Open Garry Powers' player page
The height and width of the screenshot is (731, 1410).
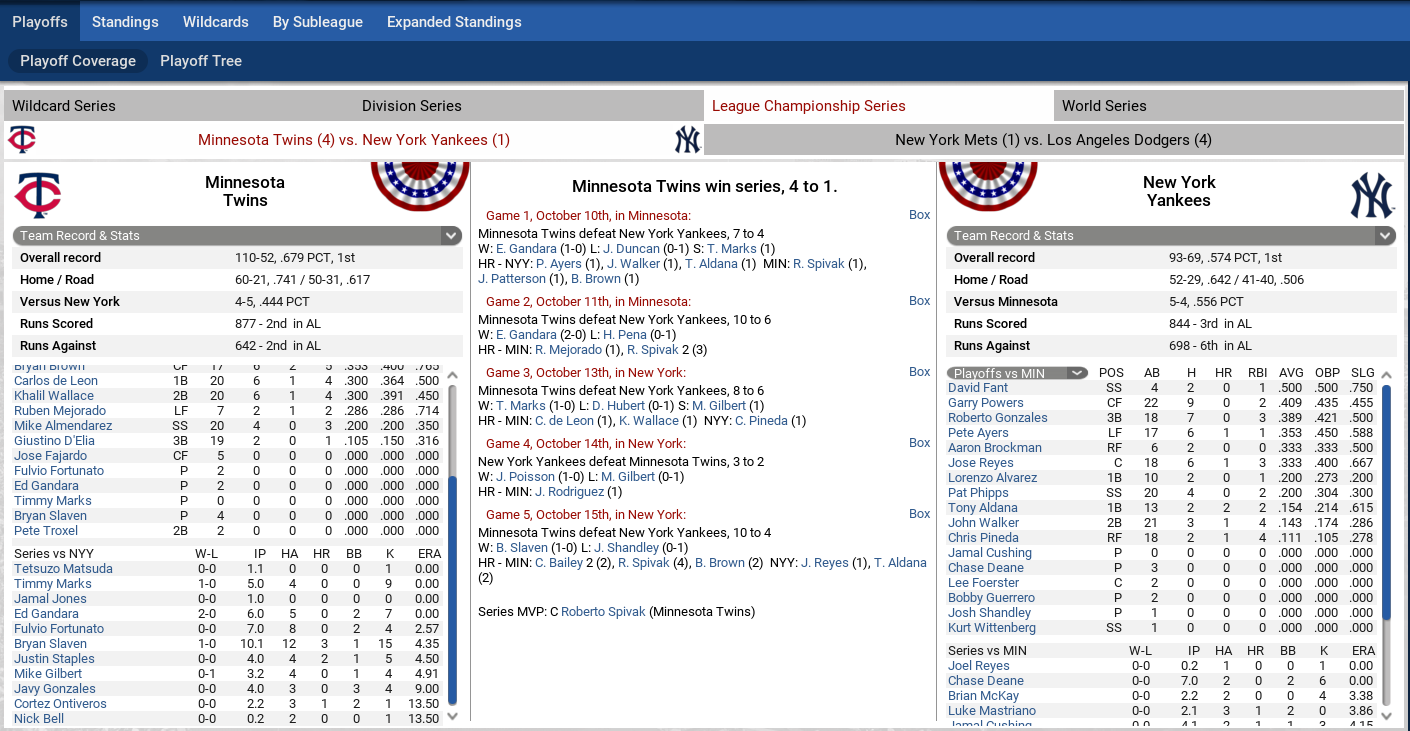click(x=986, y=403)
